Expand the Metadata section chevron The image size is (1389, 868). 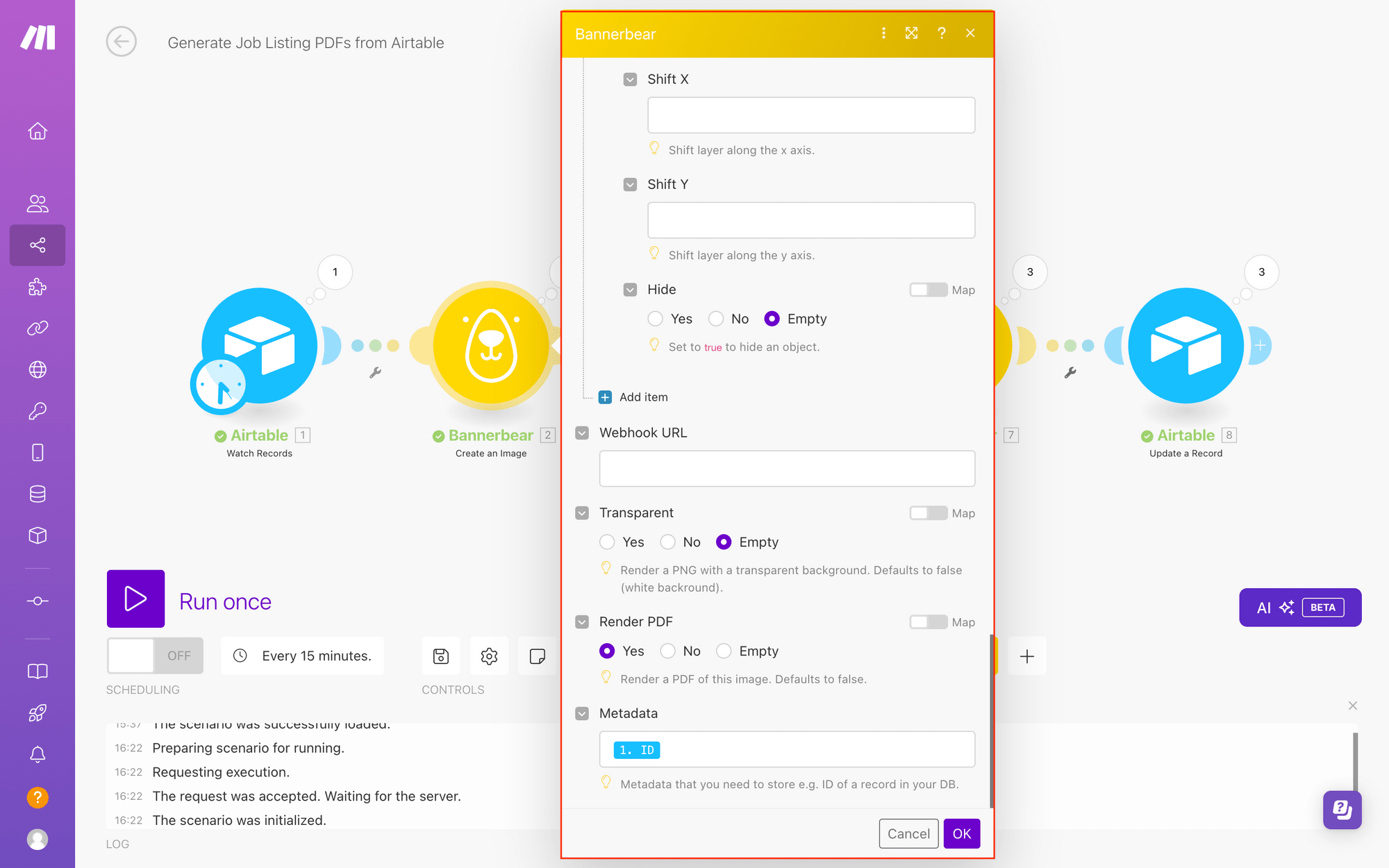582,714
